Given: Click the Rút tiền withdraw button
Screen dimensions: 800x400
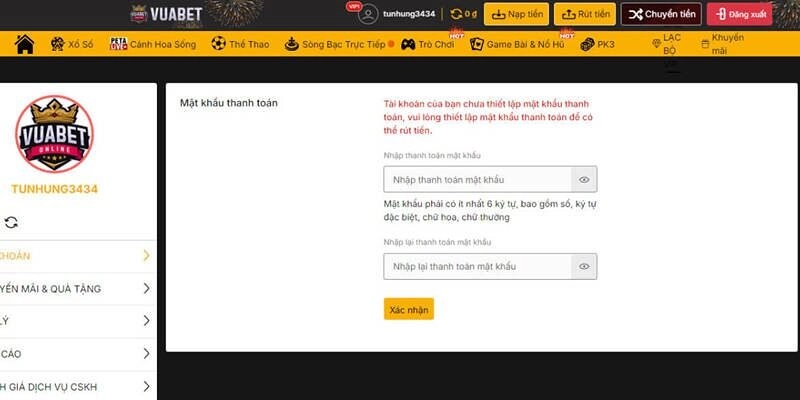Looking at the screenshot, I should (x=585, y=14).
